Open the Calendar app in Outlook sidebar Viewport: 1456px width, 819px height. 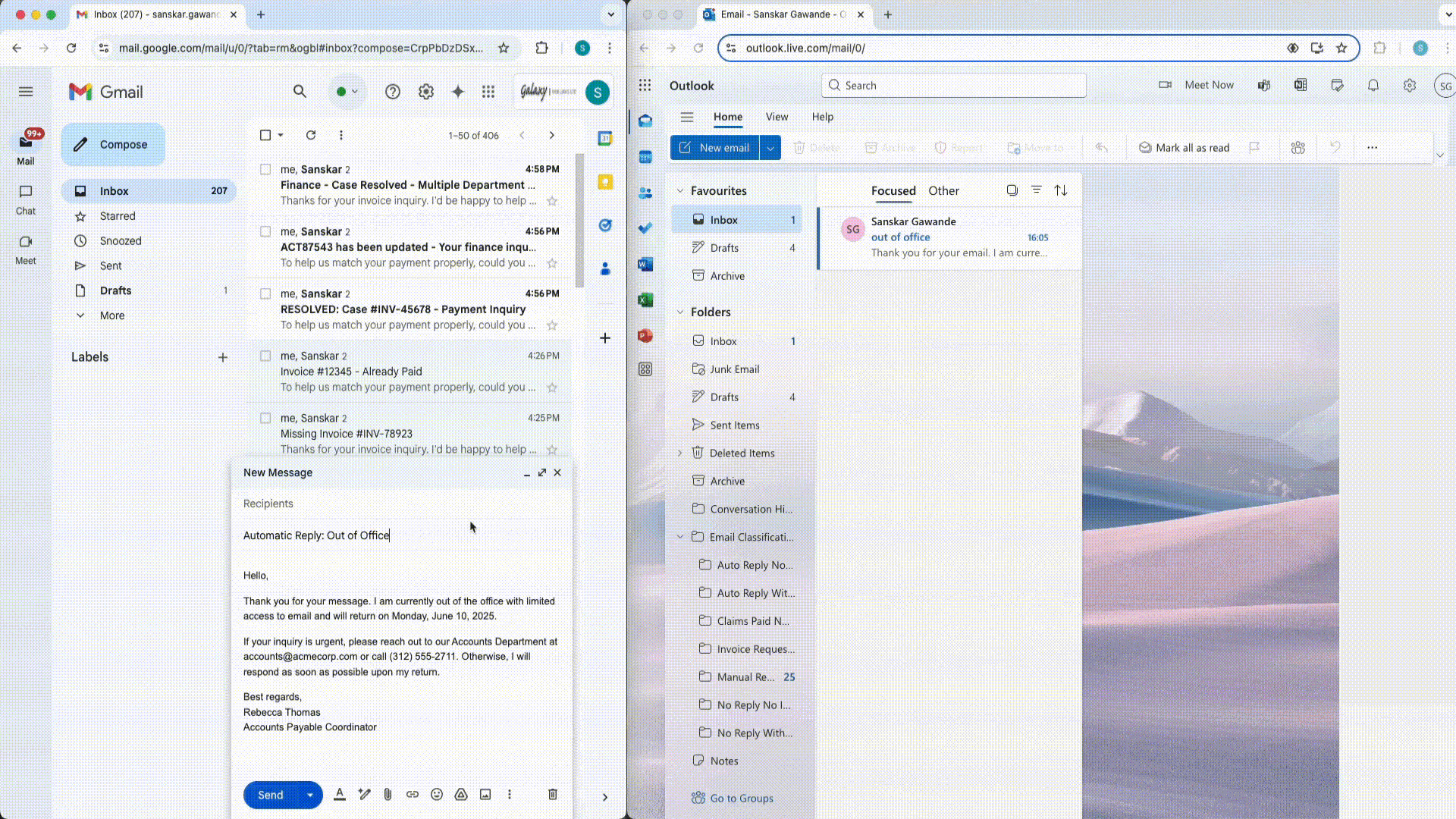645,157
